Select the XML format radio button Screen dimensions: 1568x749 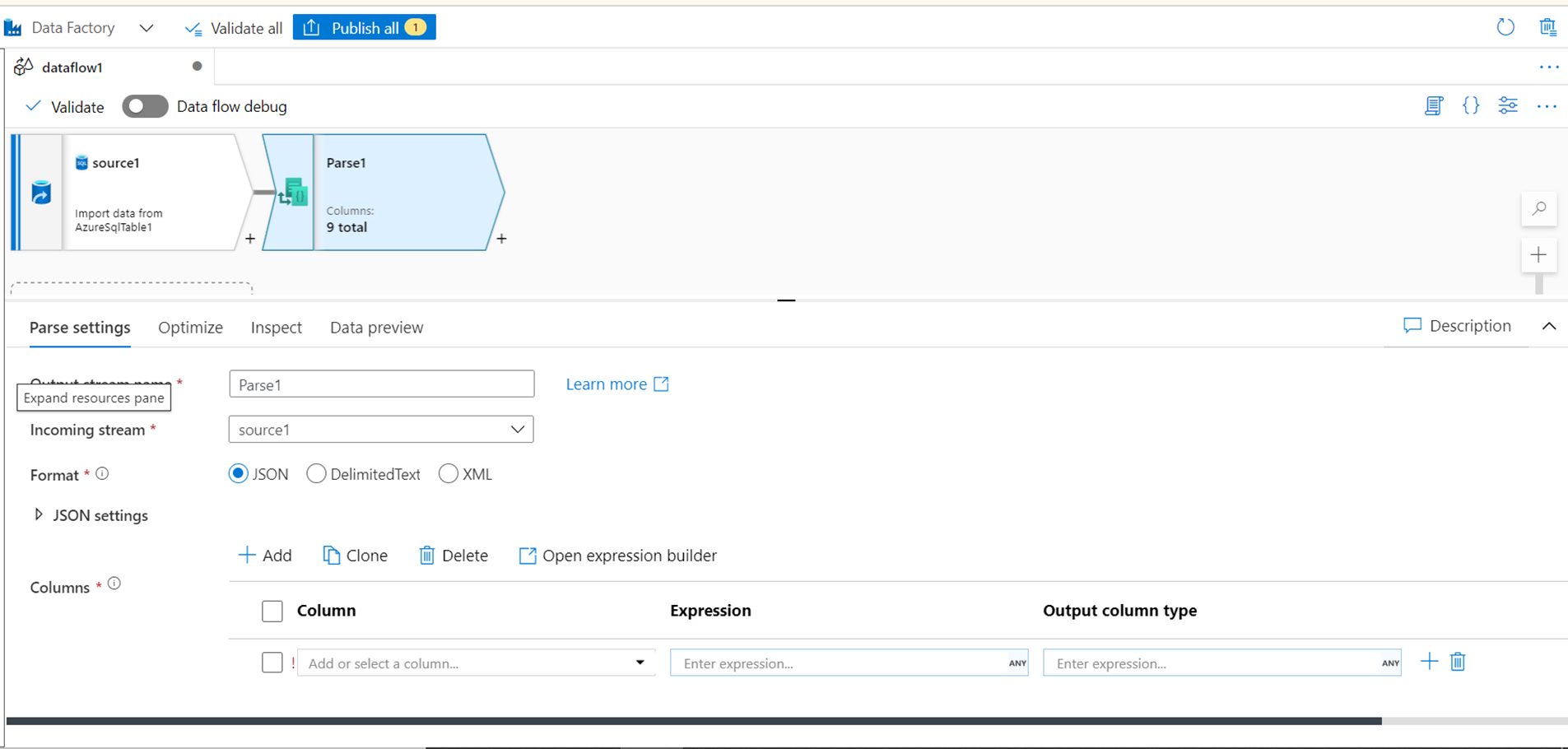(449, 474)
